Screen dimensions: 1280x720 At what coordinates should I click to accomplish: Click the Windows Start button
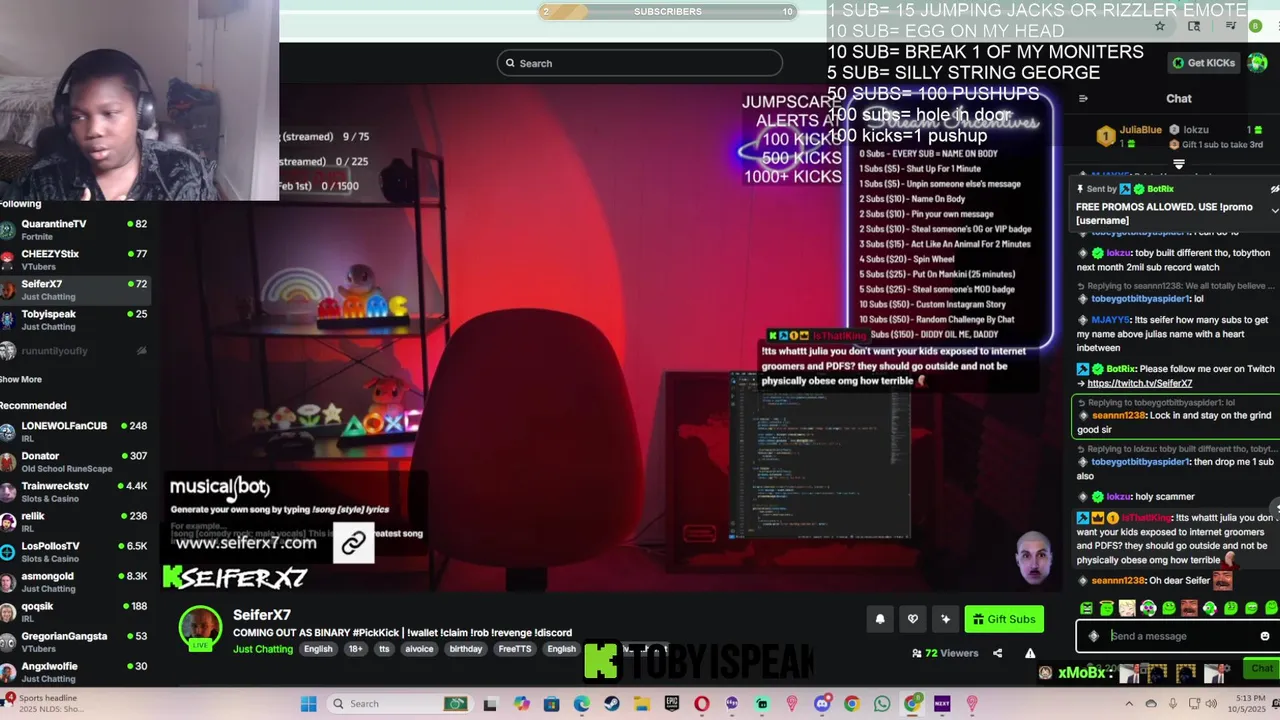(x=309, y=704)
